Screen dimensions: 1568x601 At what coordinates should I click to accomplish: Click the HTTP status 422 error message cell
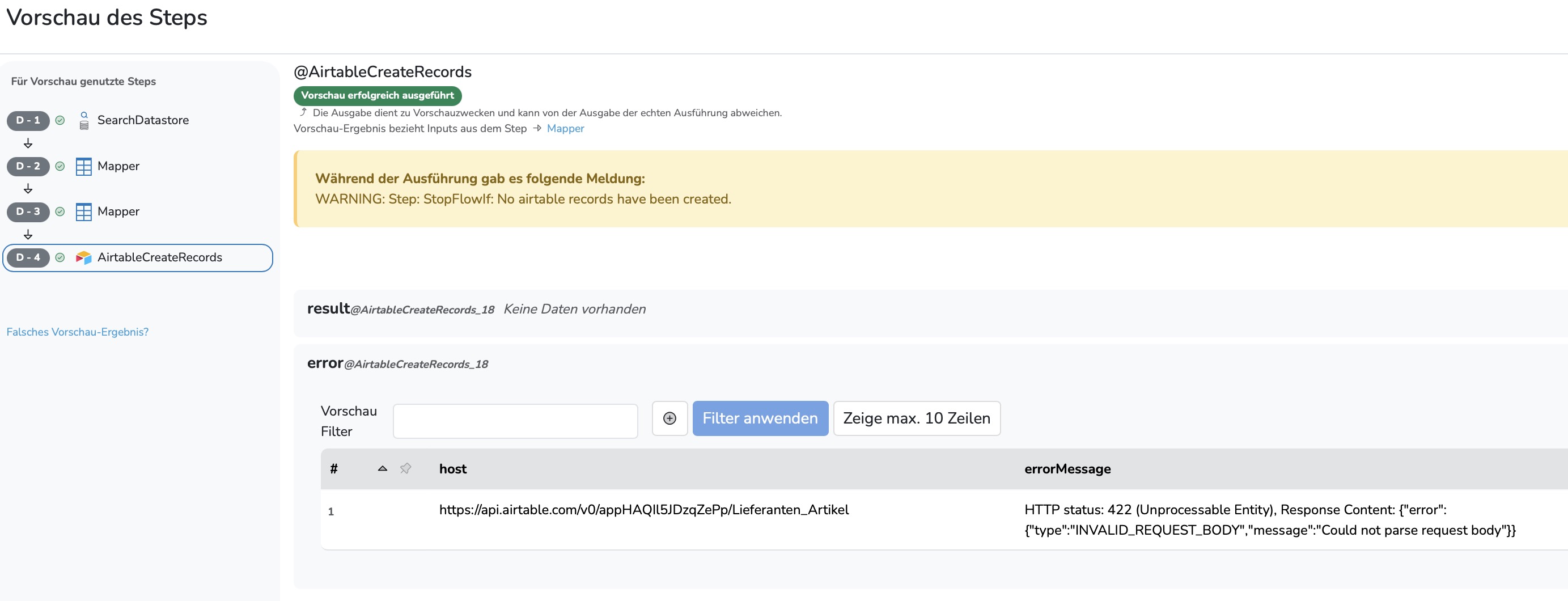point(1270,520)
